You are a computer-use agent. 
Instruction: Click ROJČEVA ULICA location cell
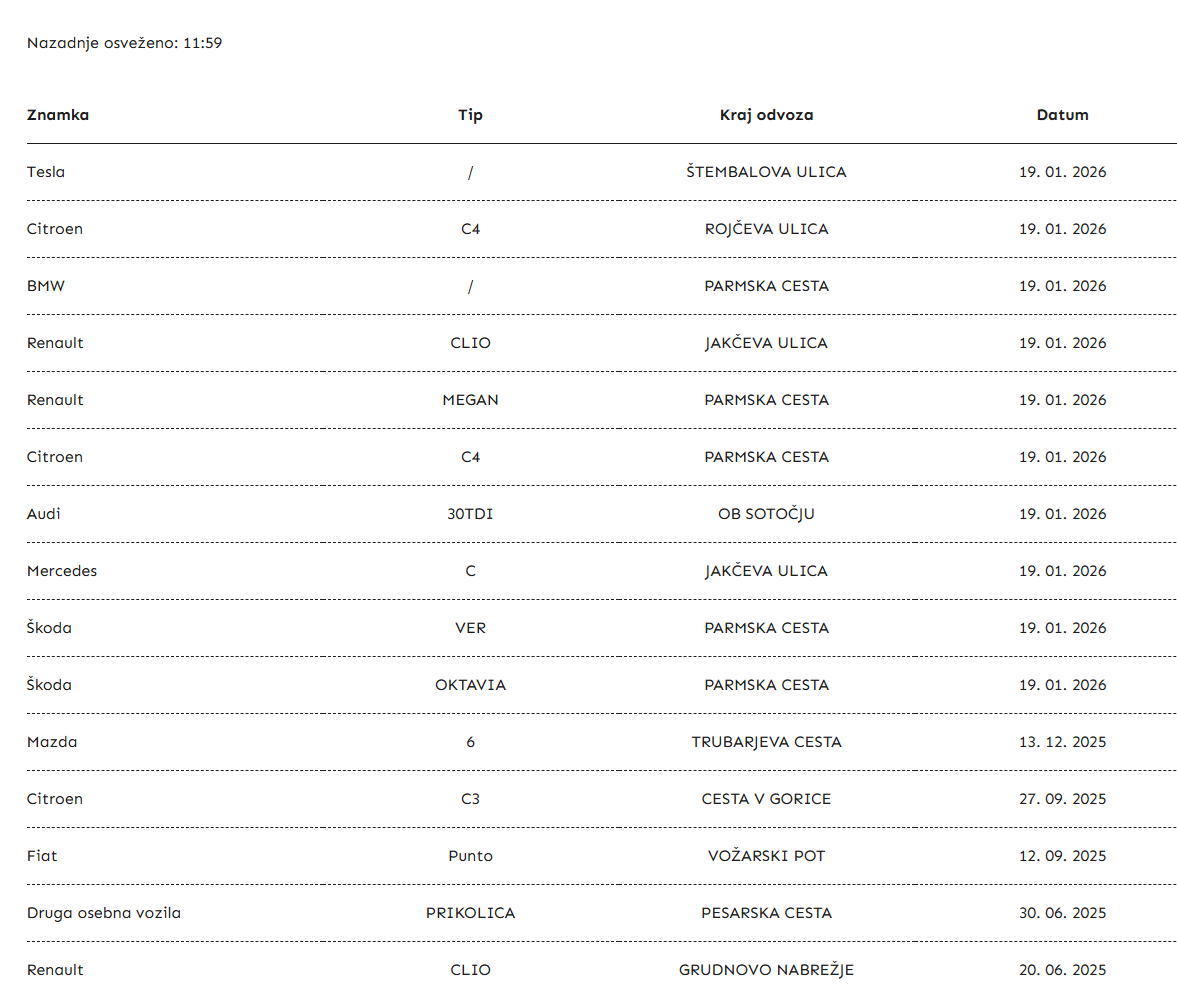pyautogui.click(x=766, y=229)
